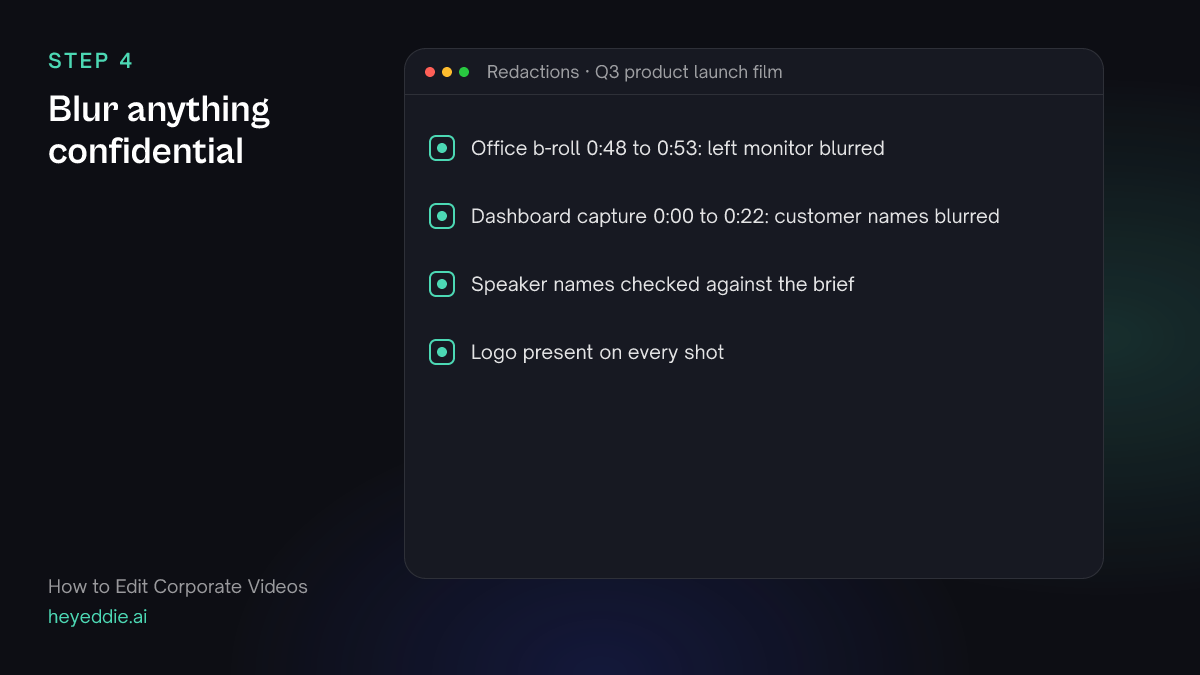1200x675 pixels.
Task: Click the red close window dot
Action: point(430,72)
